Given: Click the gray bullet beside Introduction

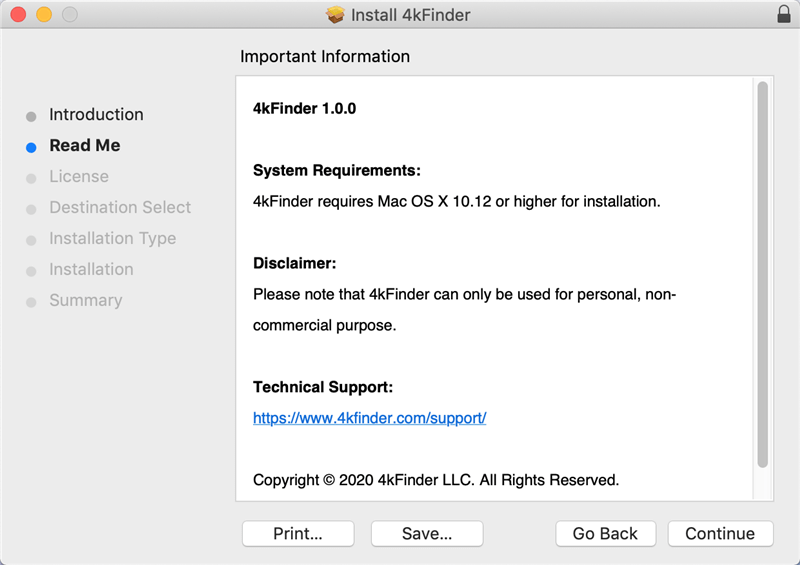Looking at the screenshot, I should (x=31, y=116).
